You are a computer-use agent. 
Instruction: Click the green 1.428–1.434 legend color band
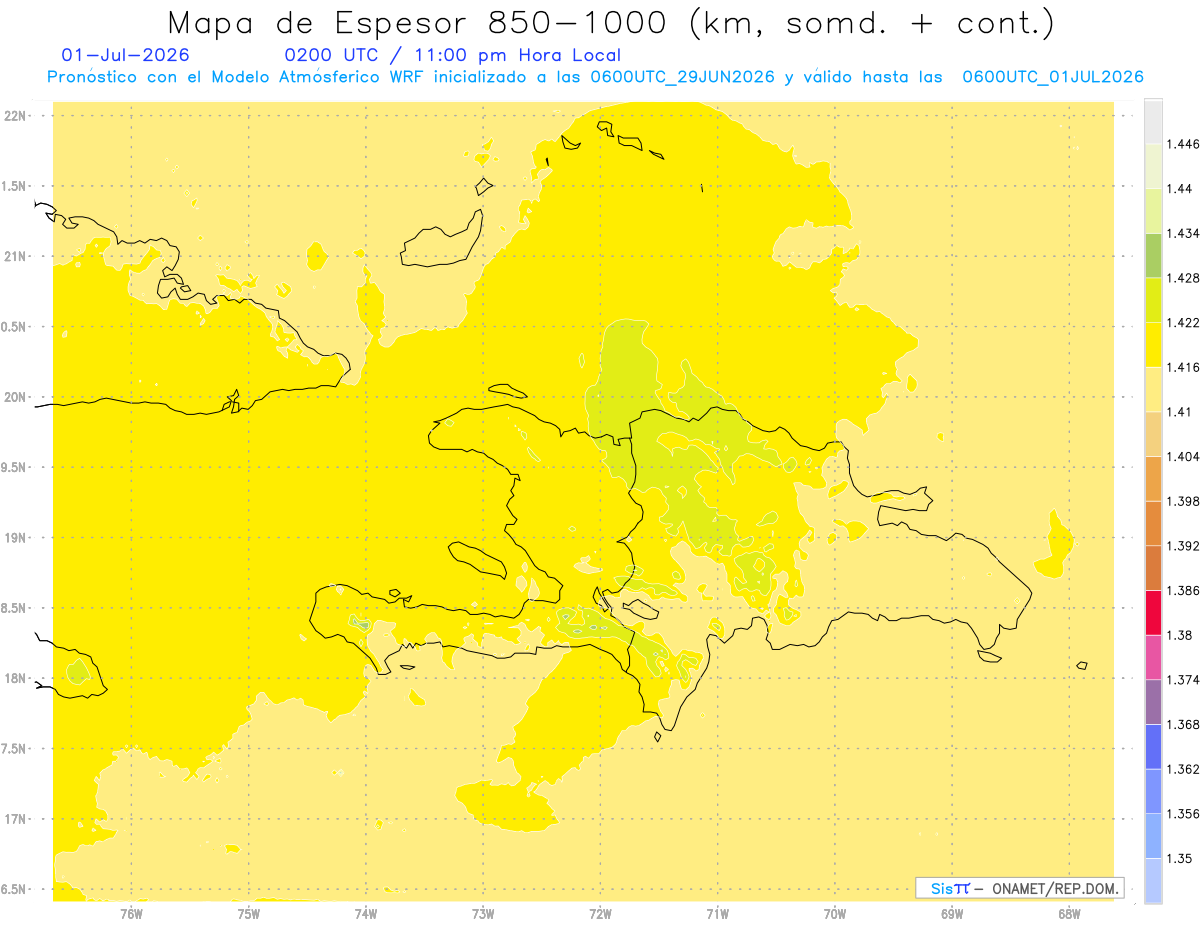(x=1153, y=256)
